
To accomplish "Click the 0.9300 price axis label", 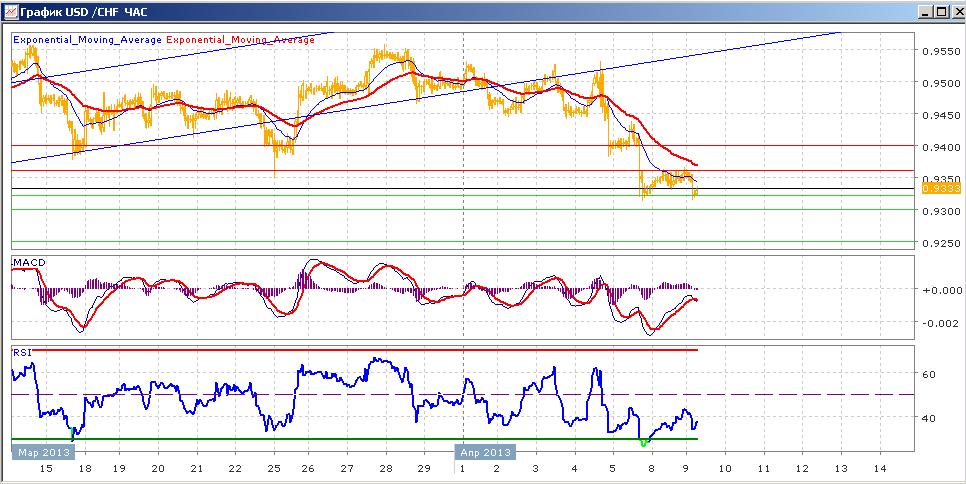I will (x=940, y=211).
